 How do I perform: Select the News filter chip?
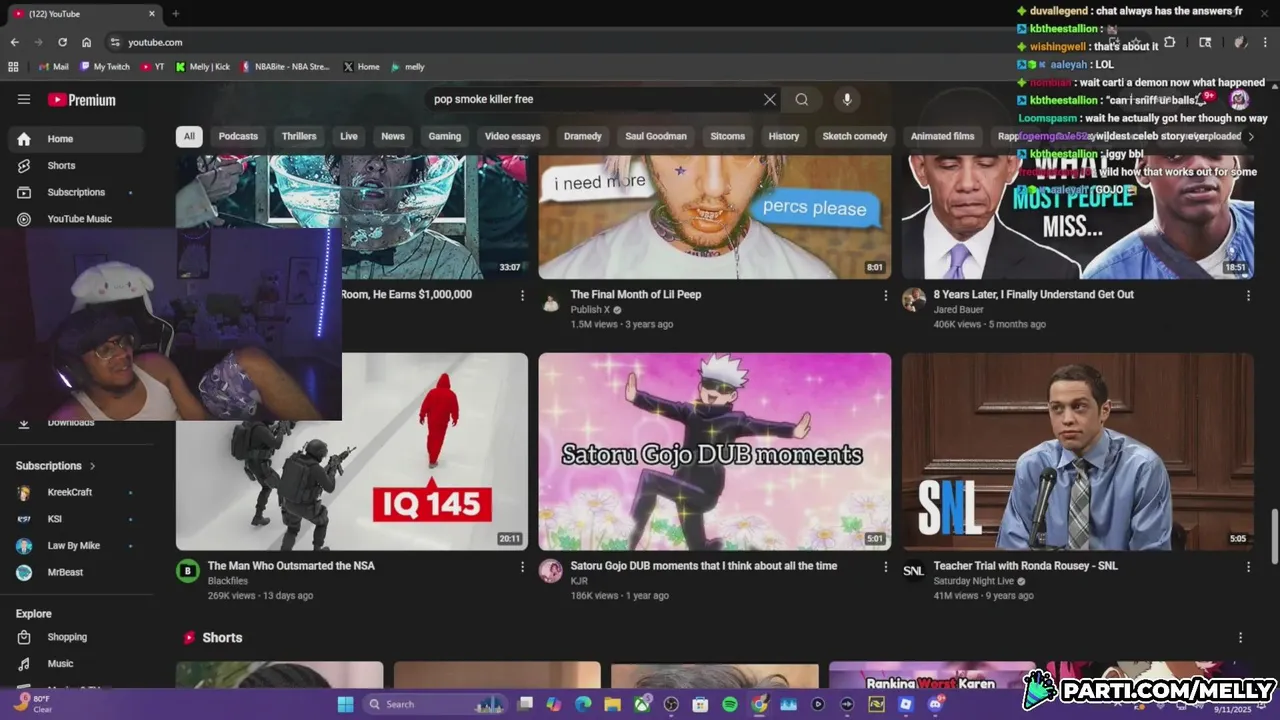click(x=393, y=136)
